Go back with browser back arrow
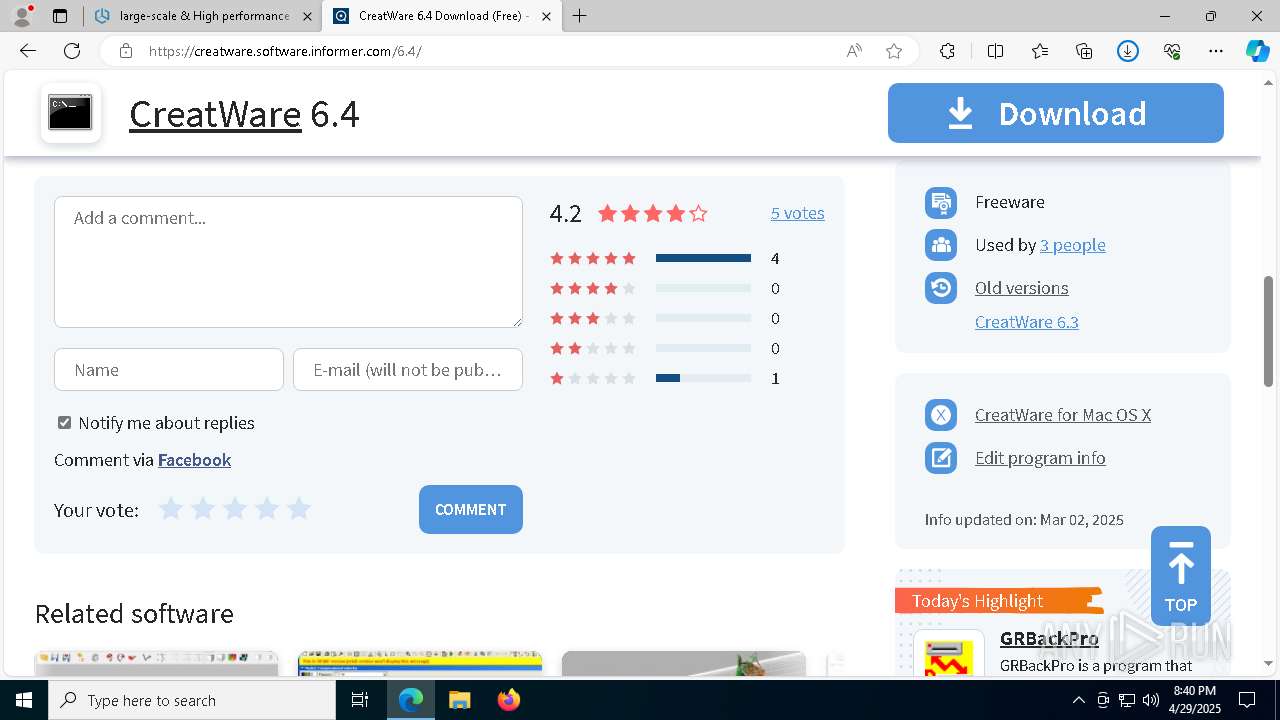The width and height of the screenshot is (1280, 720). click(x=28, y=51)
